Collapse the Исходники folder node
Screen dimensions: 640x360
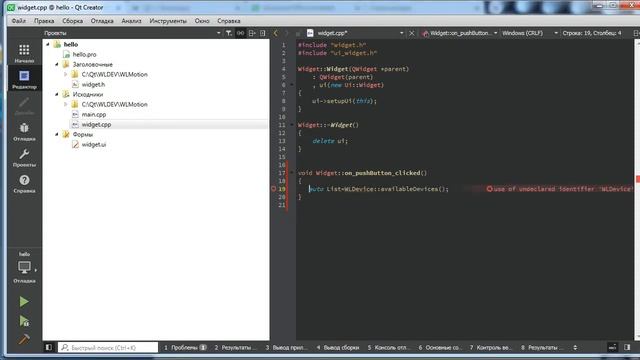(x=57, y=94)
